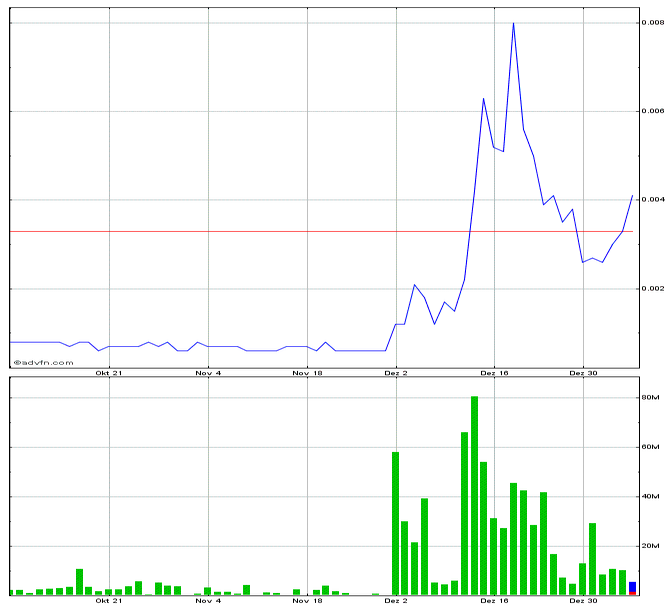This screenshot has width=665, height=609.
Task: Click the small blue last volume bar
Action: tap(632, 587)
